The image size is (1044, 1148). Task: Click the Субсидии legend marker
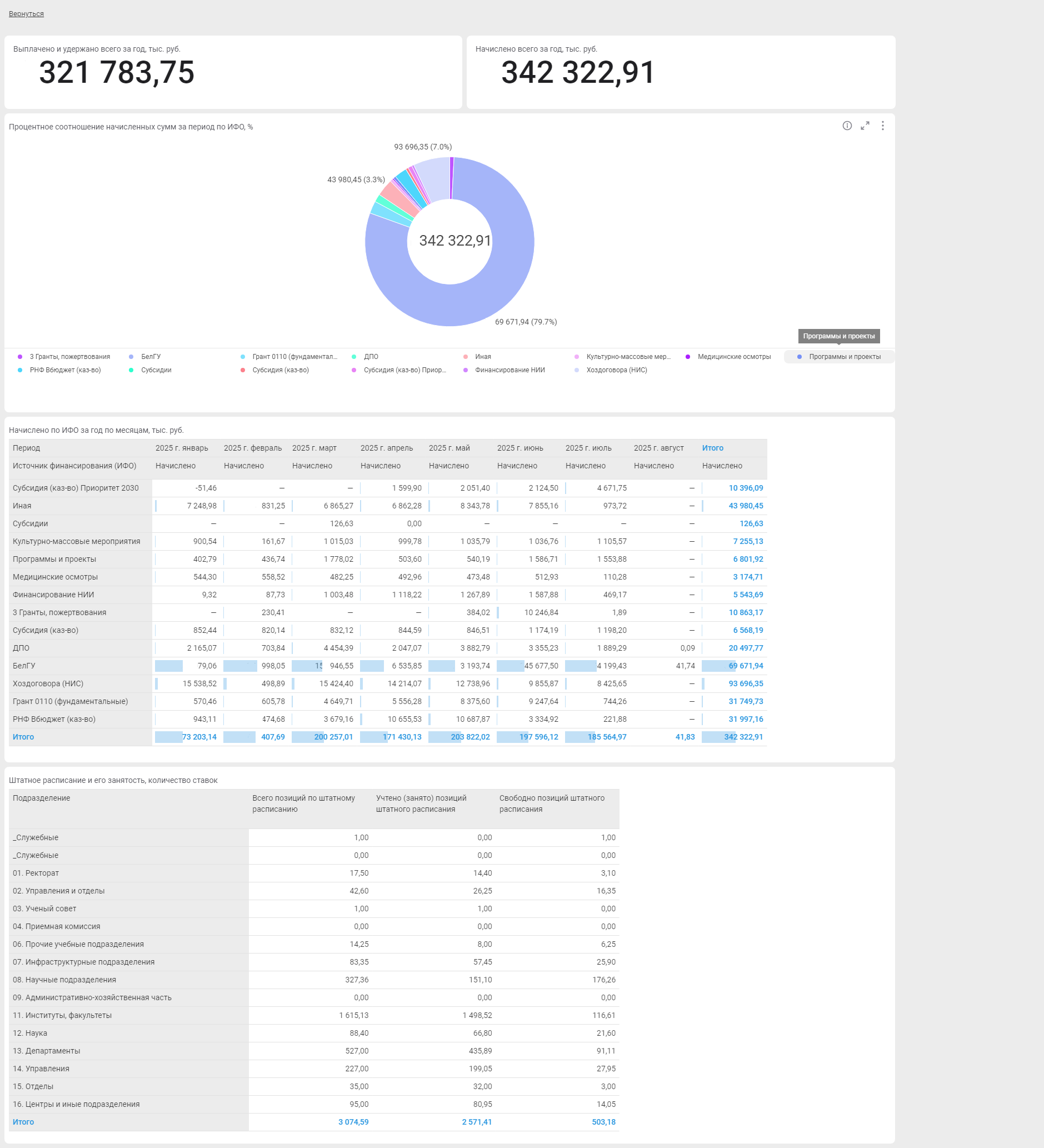pyautogui.click(x=132, y=370)
